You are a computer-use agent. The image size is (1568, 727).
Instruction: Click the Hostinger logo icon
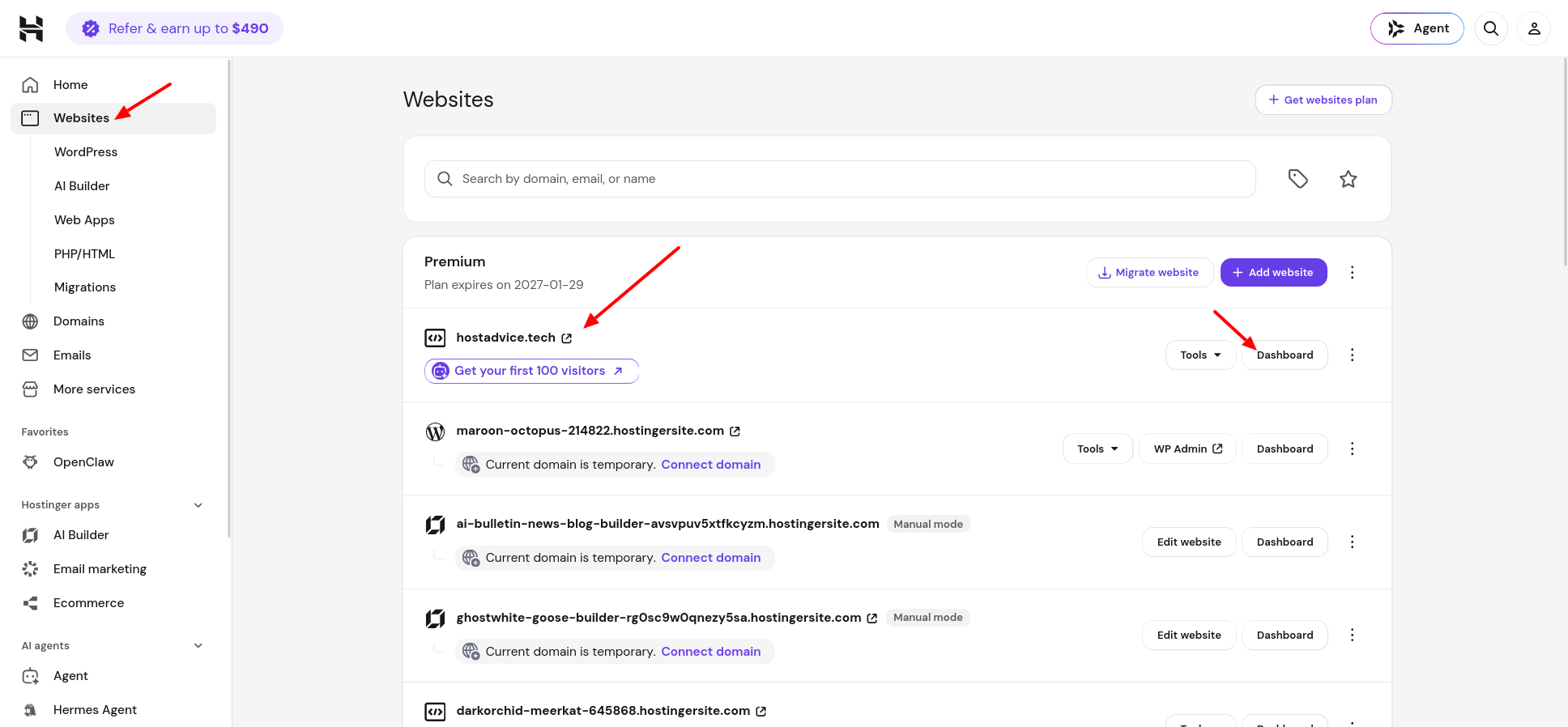pos(31,28)
